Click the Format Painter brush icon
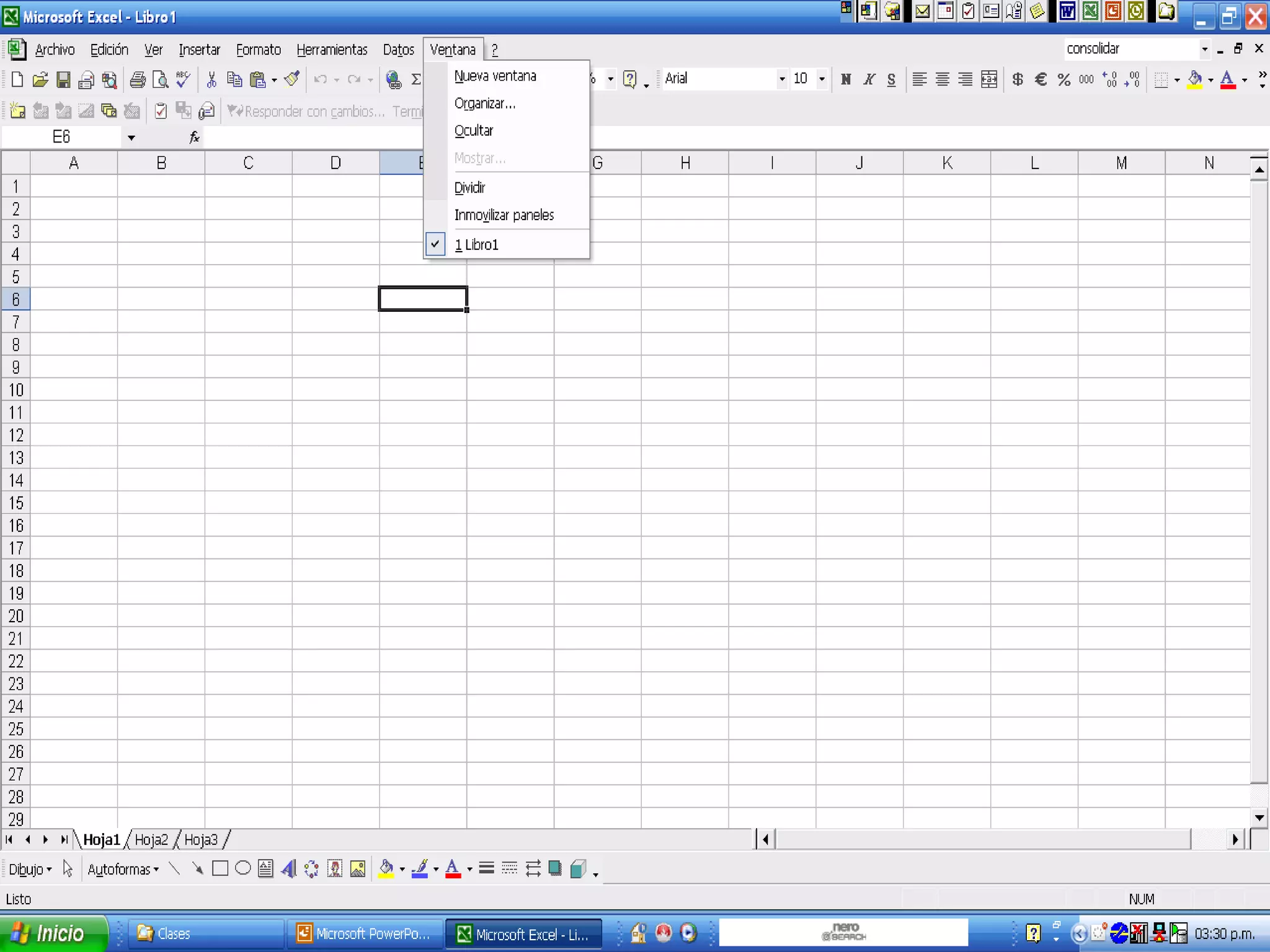 coord(292,79)
